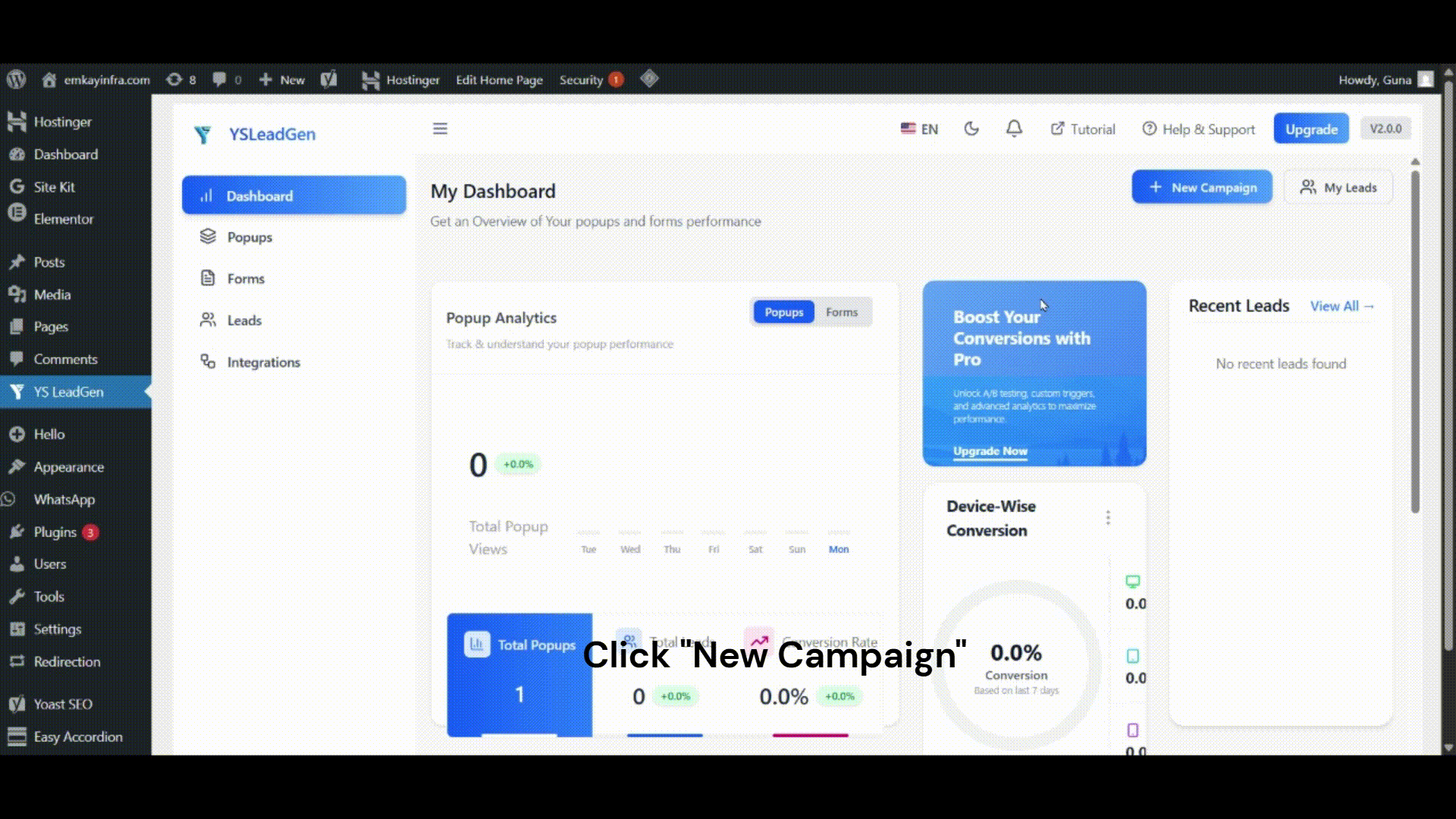Open the EN language selector
1456x819 pixels.
point(919,129)
